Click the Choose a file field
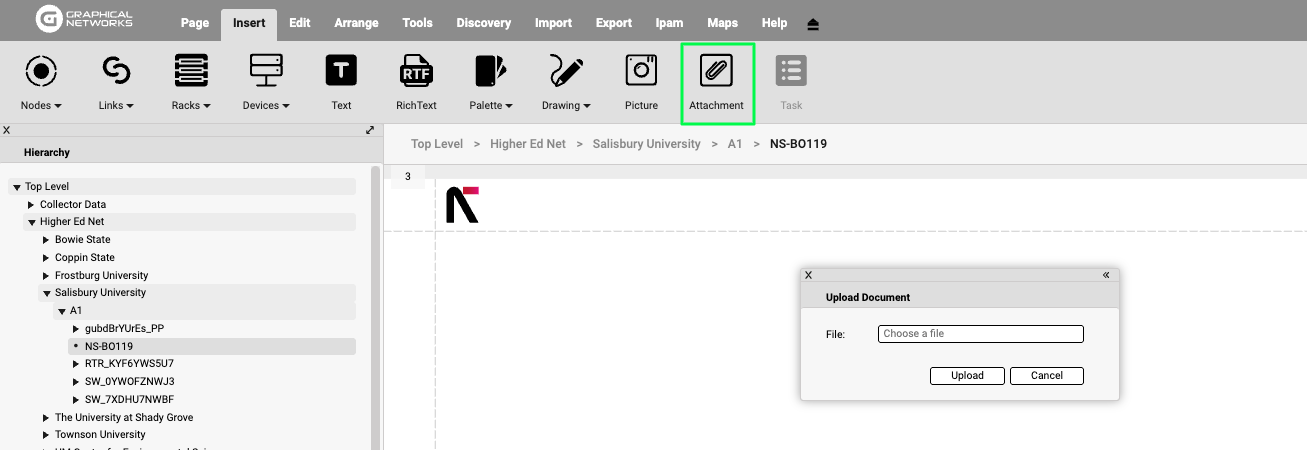Screen dimensions: 1307x450 [x=980, y=334]
